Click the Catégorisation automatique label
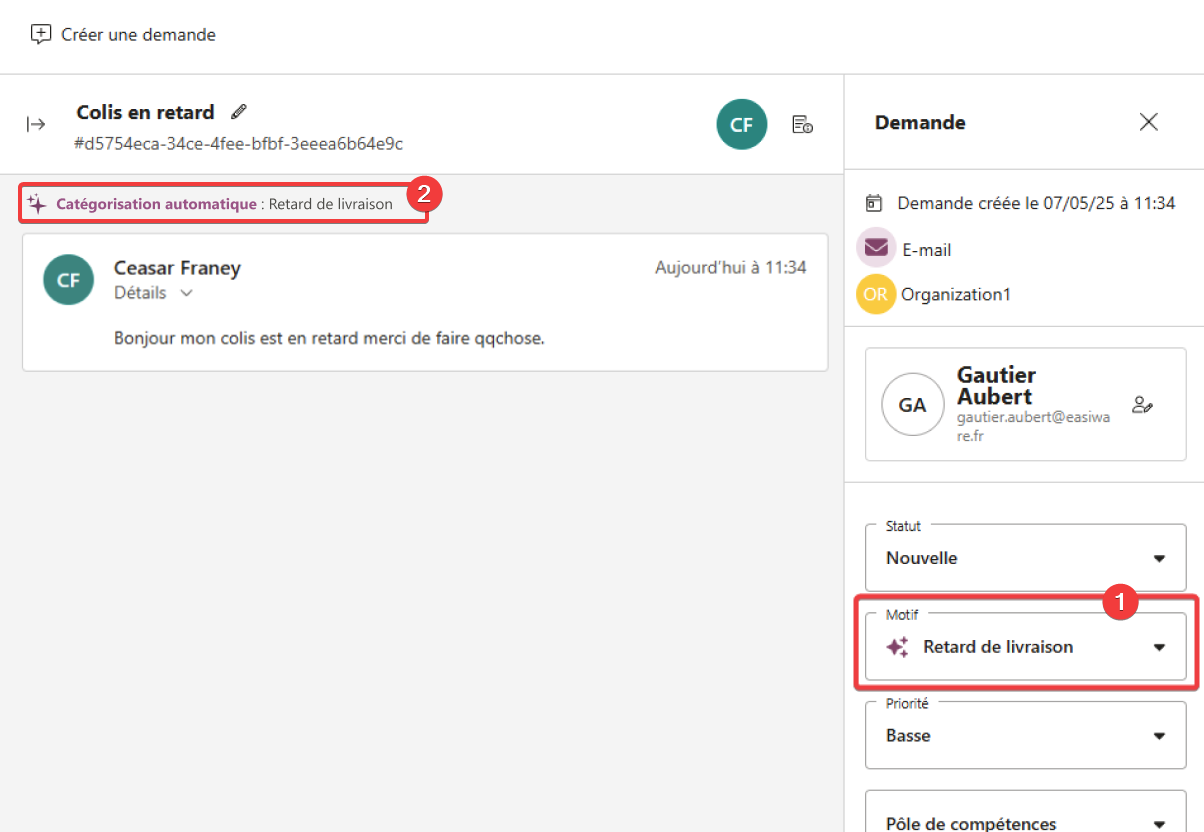 tap(156, 204)
